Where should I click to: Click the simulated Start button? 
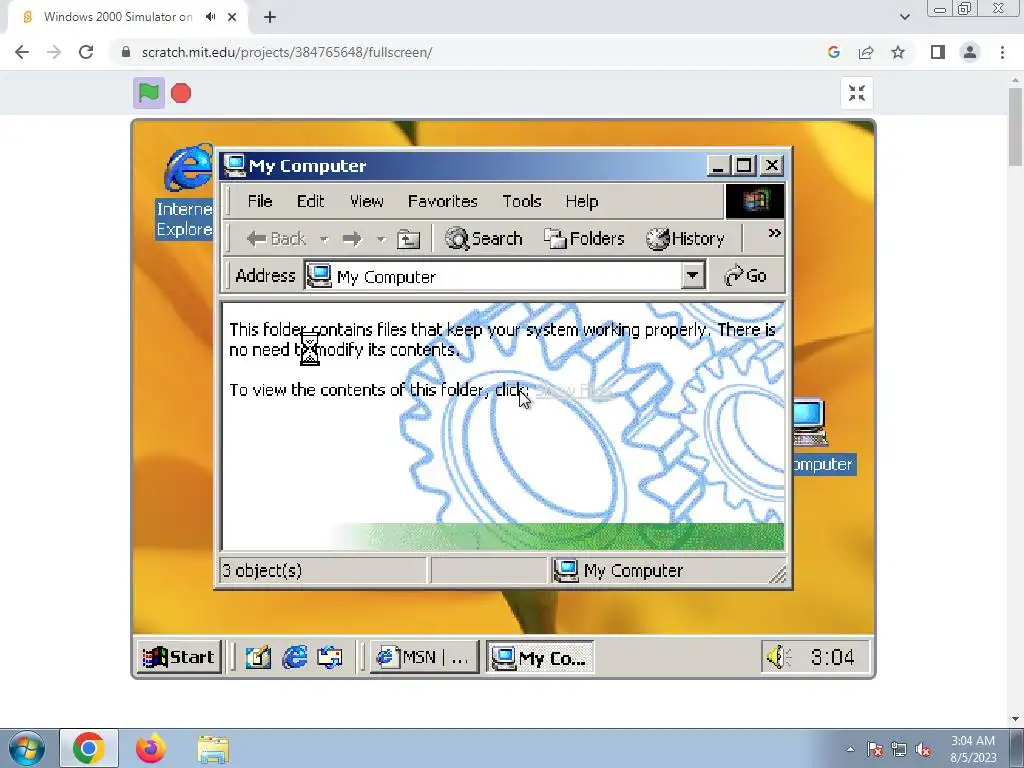click(180, 656)
